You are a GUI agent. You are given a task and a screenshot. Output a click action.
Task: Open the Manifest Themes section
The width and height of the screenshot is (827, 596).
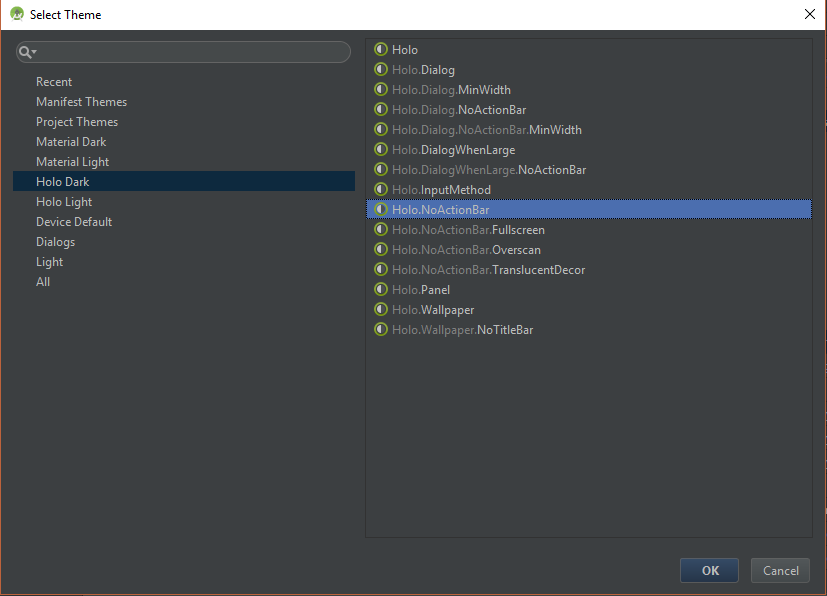coord(81,101)
